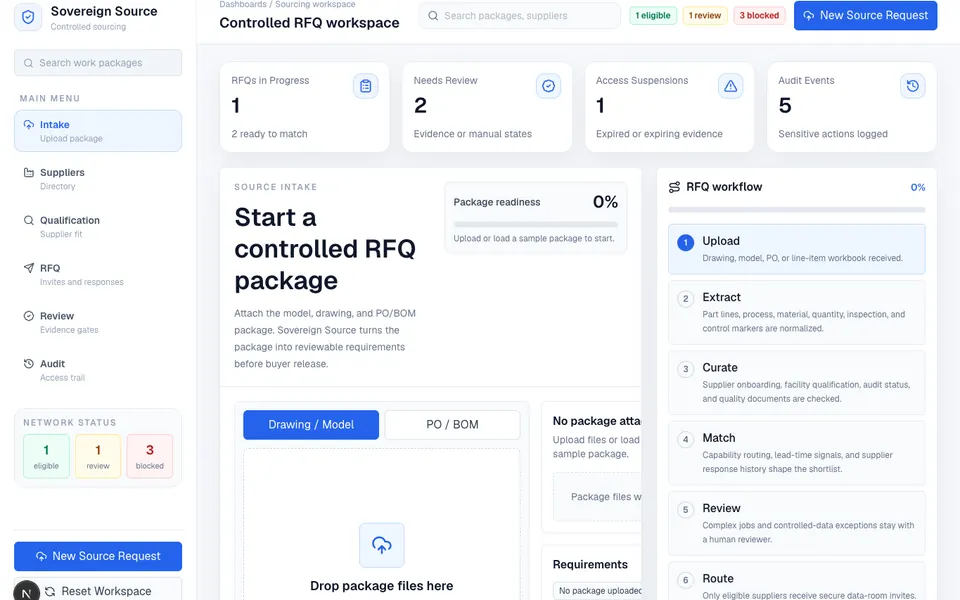Click the step 4 number badge for Match

point(685,440)
